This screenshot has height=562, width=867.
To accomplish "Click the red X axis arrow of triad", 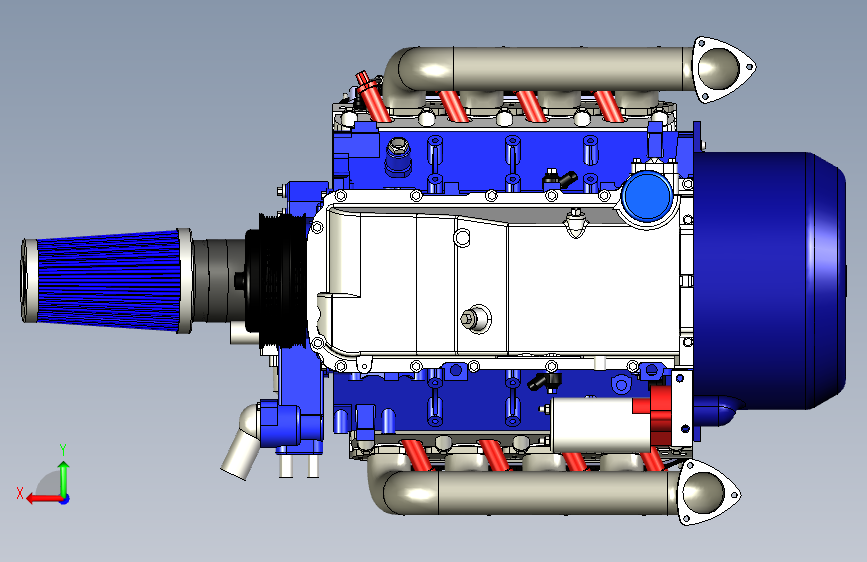I will pos(44,499).
